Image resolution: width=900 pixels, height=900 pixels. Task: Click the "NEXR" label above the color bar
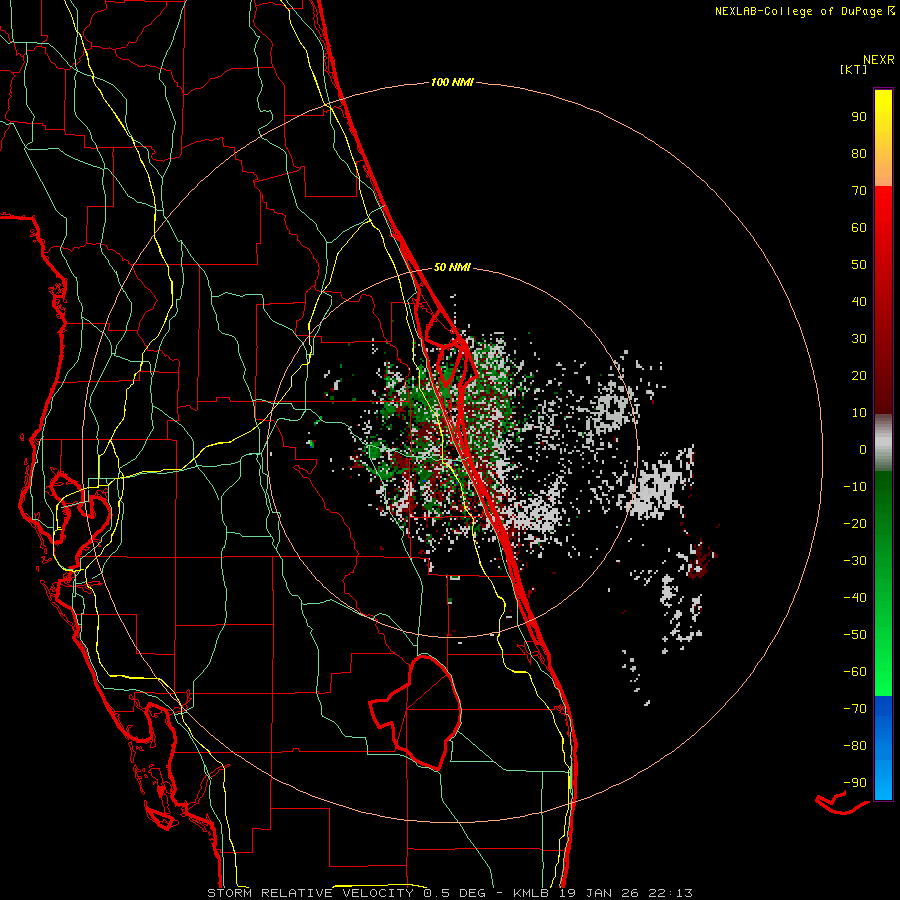tap(878, 60)
